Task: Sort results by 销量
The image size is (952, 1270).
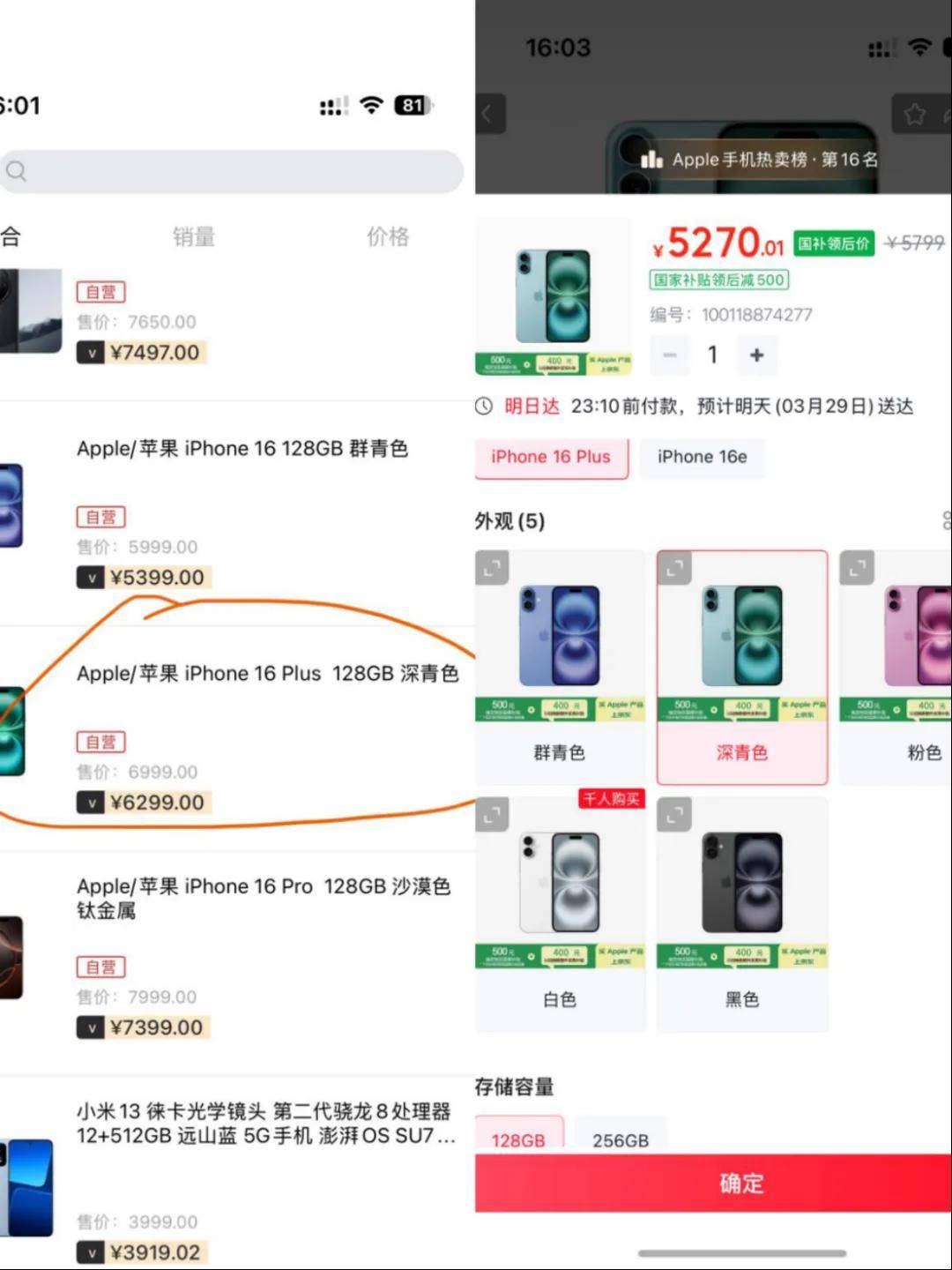Action: tap(194, 236)
